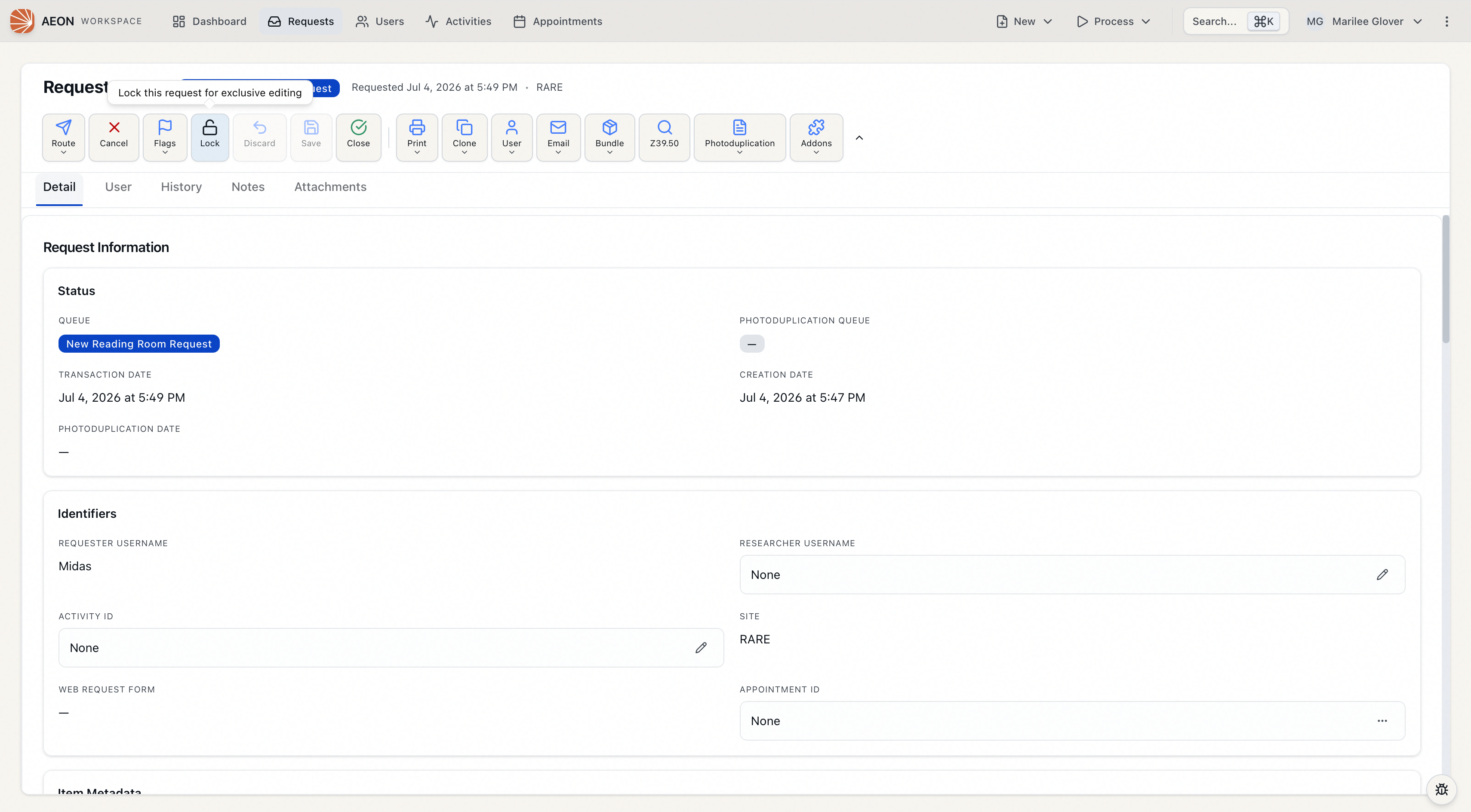Switch to the User tab

pyautogui.click(x=118, y=187)
